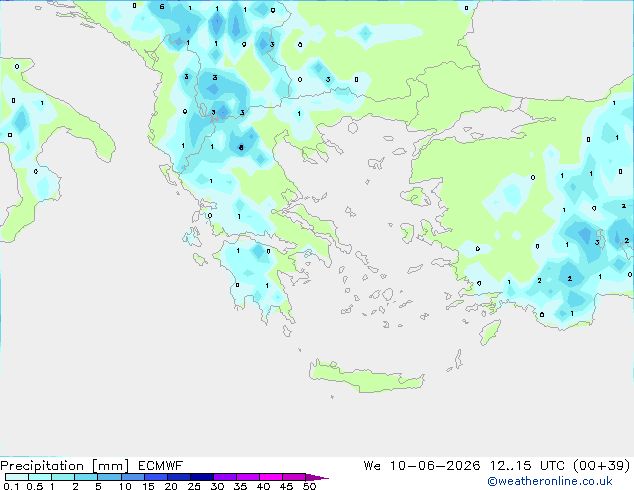Select the 40–45 mm magenta legend swatch
Image resolution: width=634 pixels, height=490 pixels.
271,477
